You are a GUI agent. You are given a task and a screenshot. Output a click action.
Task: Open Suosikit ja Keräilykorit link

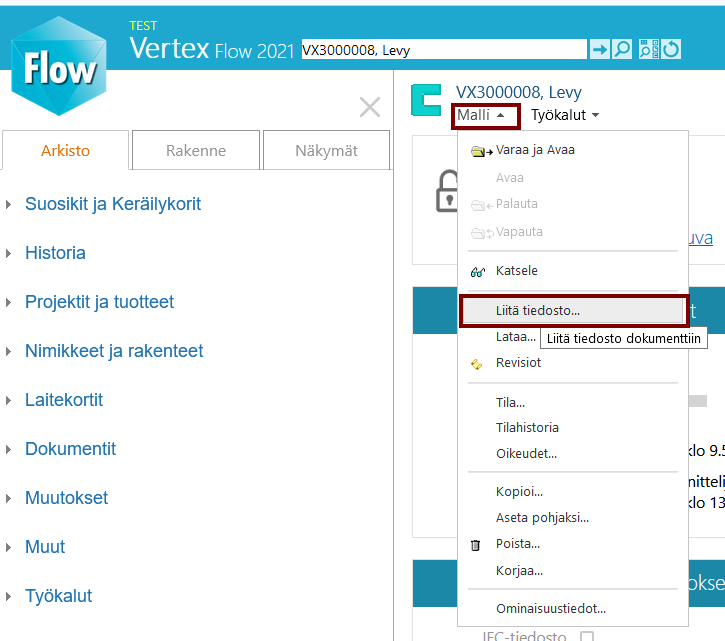pos(113,204)
